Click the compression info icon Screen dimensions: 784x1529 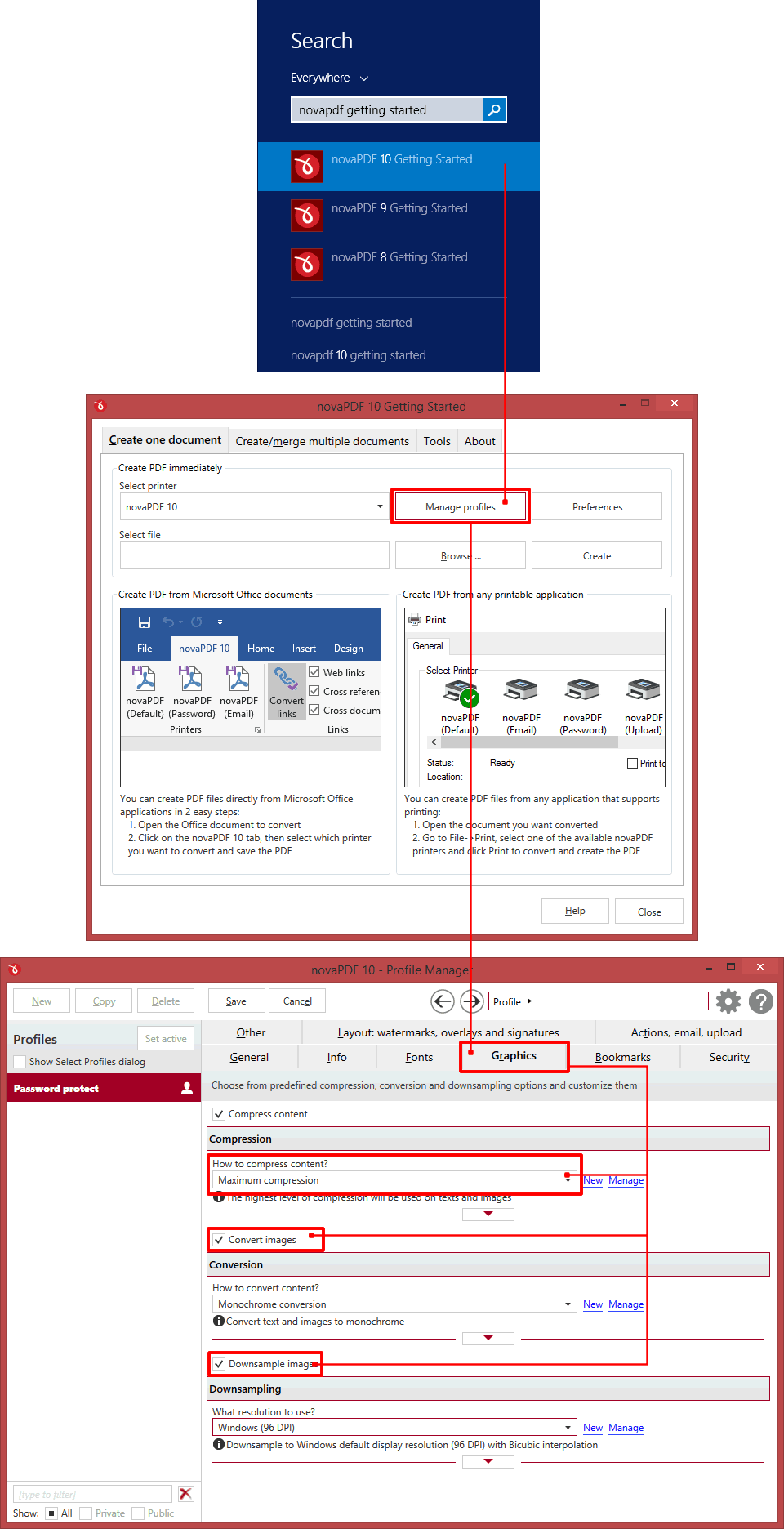coord(219,1197)
